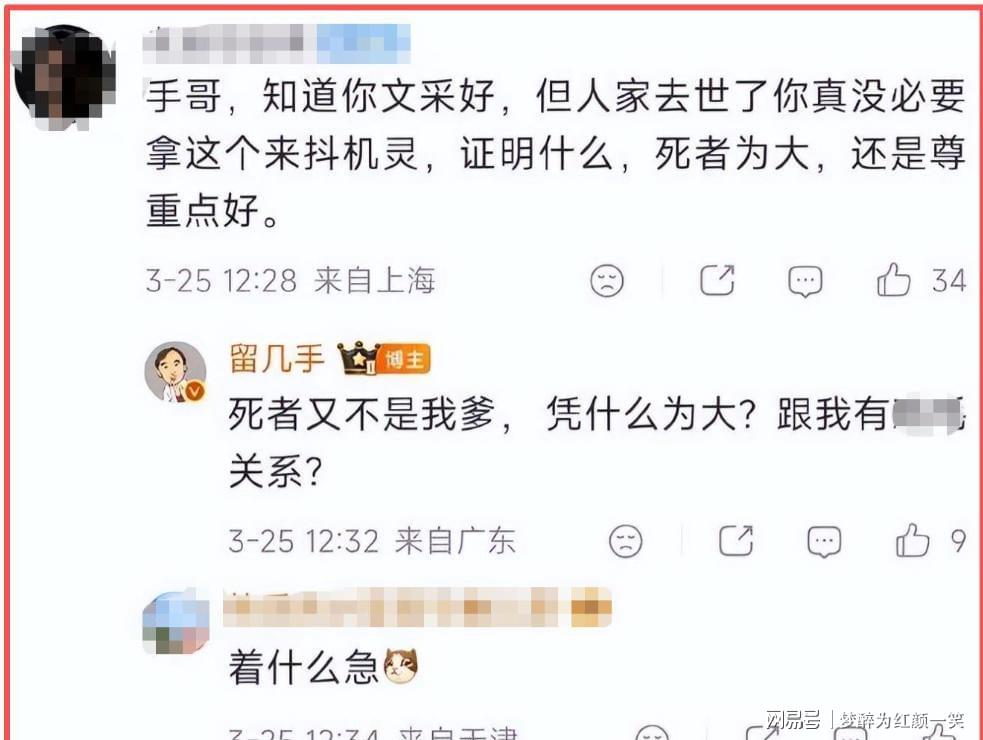Open the top commenter's pixelated avatar
Screen dimensions: 983x740
[x=65, y=77]
